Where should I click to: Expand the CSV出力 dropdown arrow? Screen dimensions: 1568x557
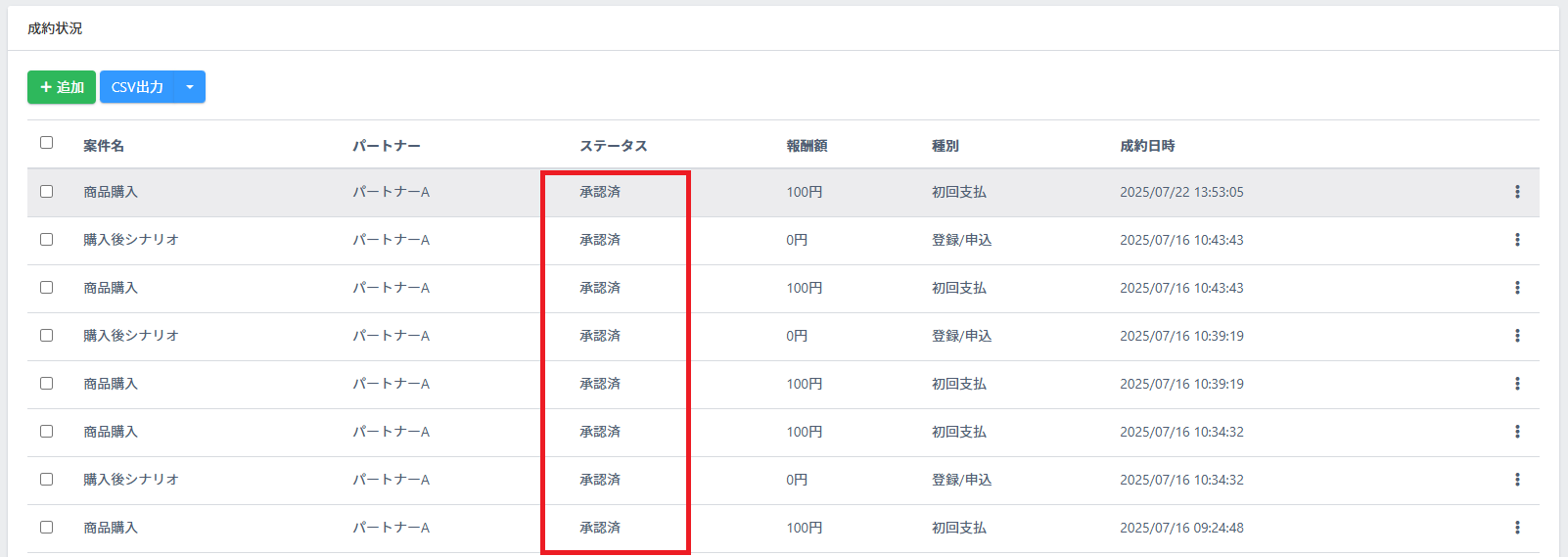pyautogui.click(x=190, y=87)
